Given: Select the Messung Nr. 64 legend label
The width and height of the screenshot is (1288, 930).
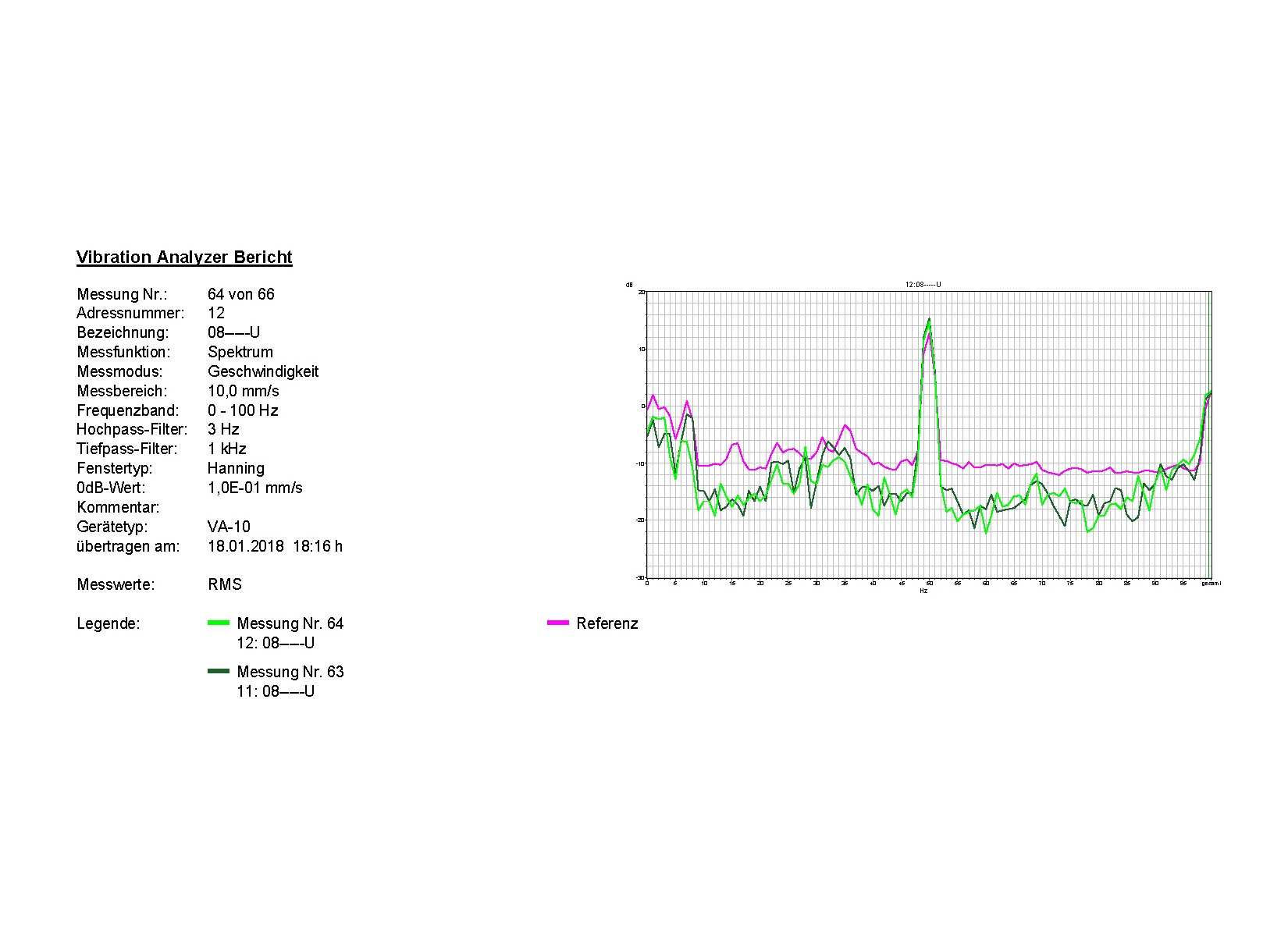Looking at the screenshot, I should click(290, 623).
